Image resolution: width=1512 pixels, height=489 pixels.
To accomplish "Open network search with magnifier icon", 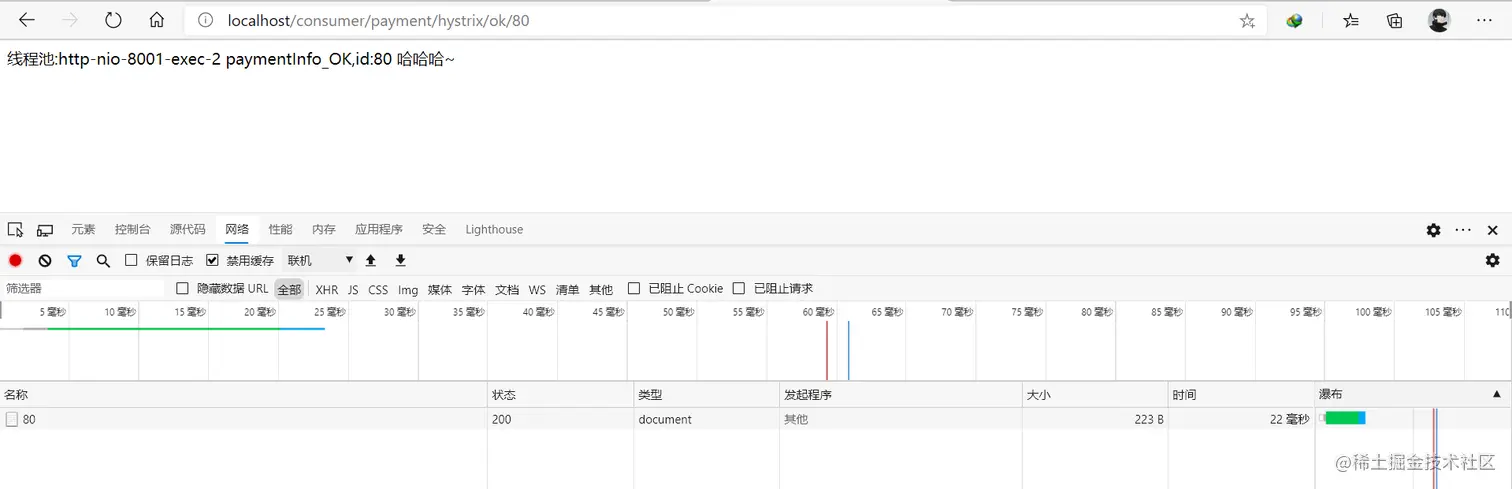I will pos(103,260).
